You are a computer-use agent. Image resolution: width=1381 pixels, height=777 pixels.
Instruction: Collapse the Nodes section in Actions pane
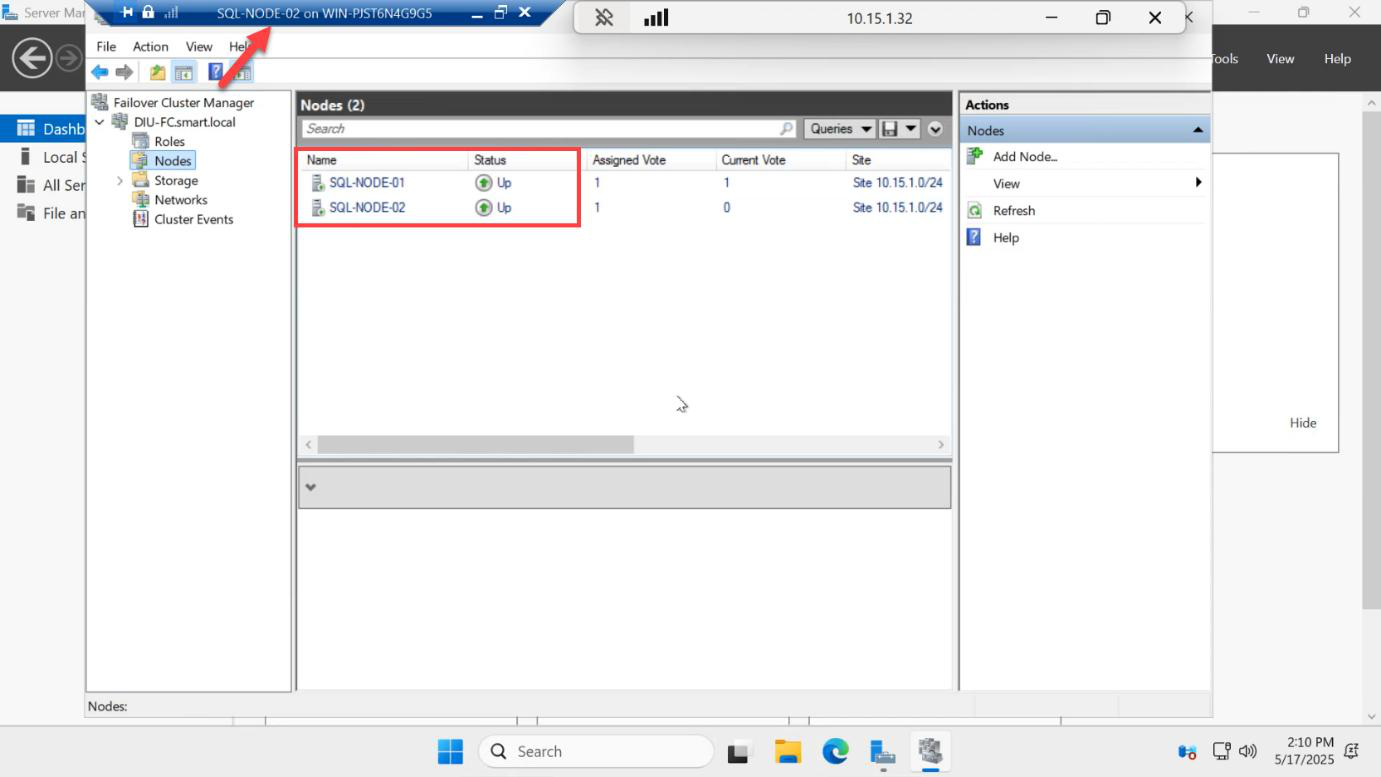coord(1198,131)
